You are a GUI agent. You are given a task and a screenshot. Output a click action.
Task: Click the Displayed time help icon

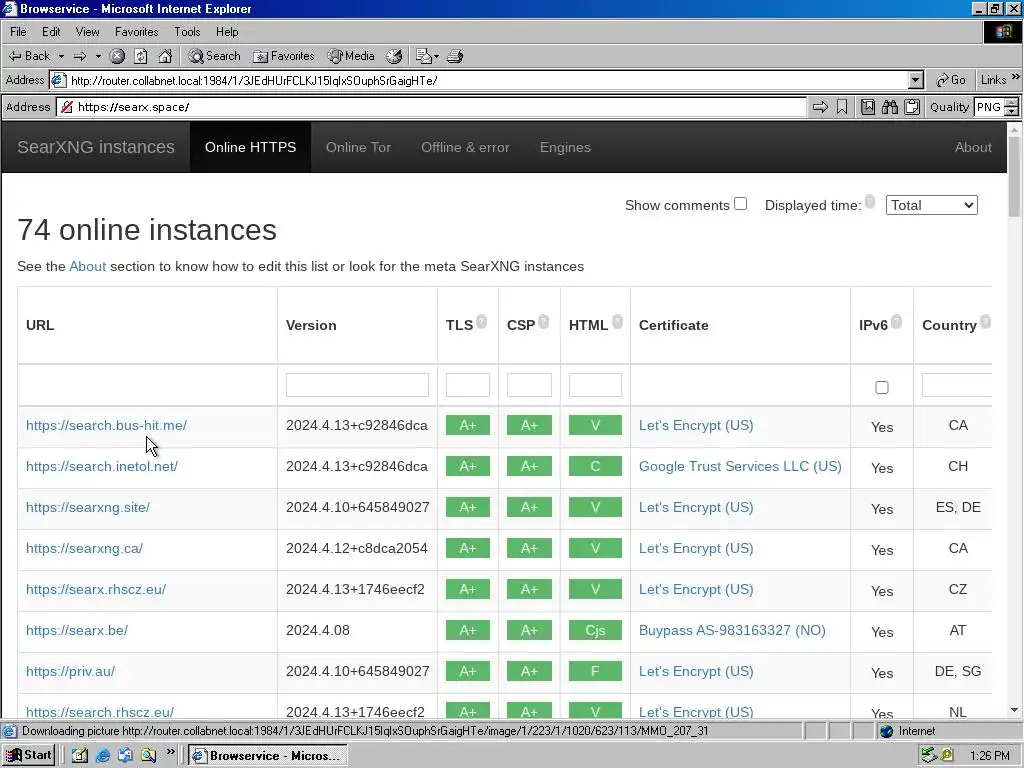pos(870,200)
